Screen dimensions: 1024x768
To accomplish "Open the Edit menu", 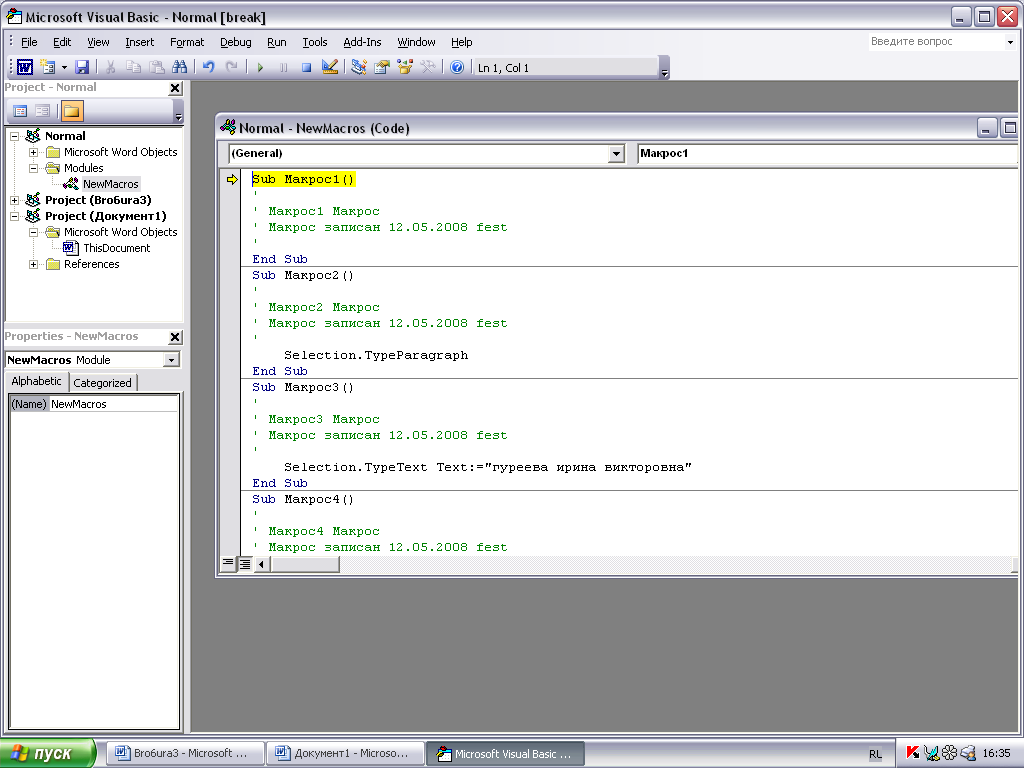I will point(62,42).
